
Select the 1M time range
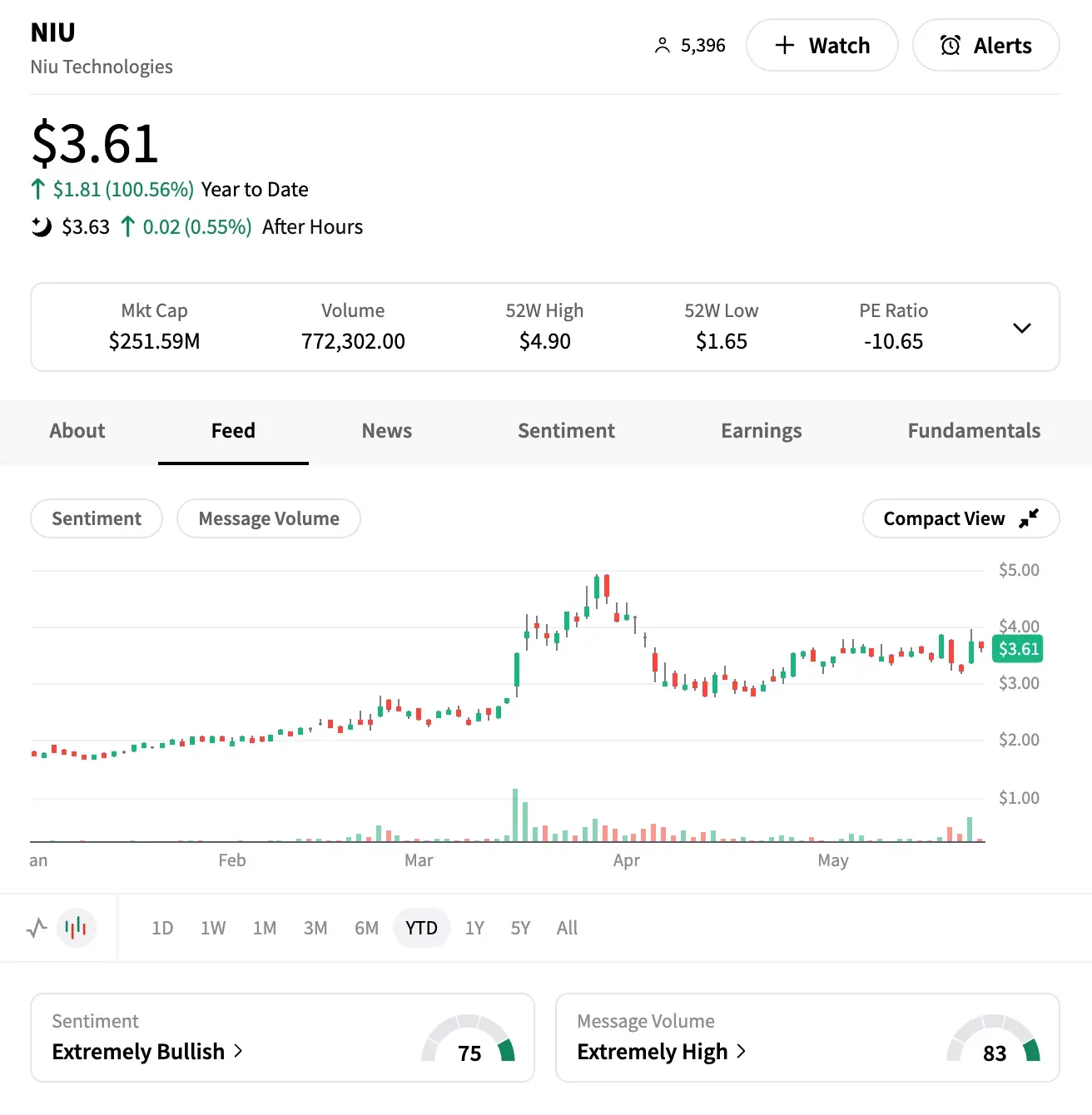265,928
